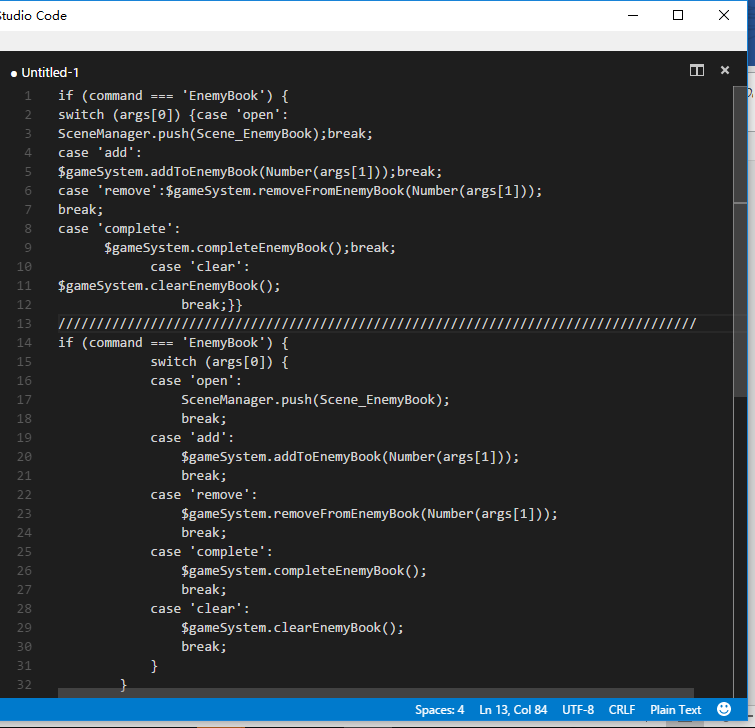Click Ln 13, Col 84 indicator
Screen dimensions: 755x728
click(513, 710)
